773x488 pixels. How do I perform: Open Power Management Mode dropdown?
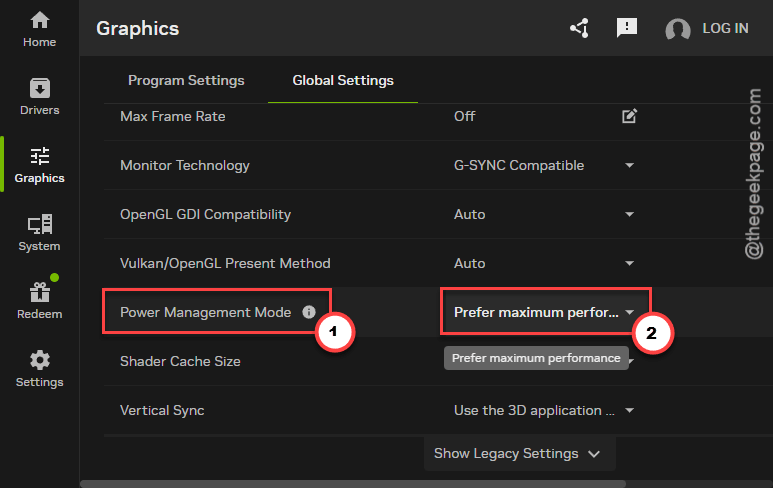coord(544,312)
